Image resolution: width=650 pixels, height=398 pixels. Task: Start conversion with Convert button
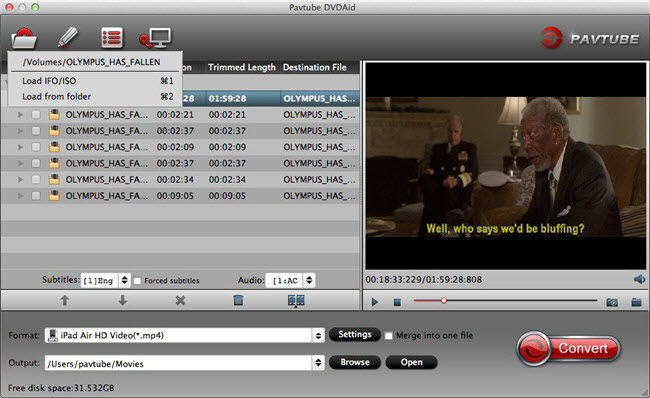click(x=569, y=348)
